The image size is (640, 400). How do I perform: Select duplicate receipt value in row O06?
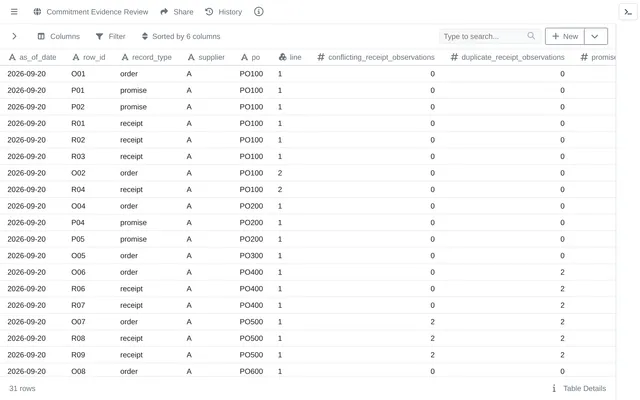click(562, 272)
